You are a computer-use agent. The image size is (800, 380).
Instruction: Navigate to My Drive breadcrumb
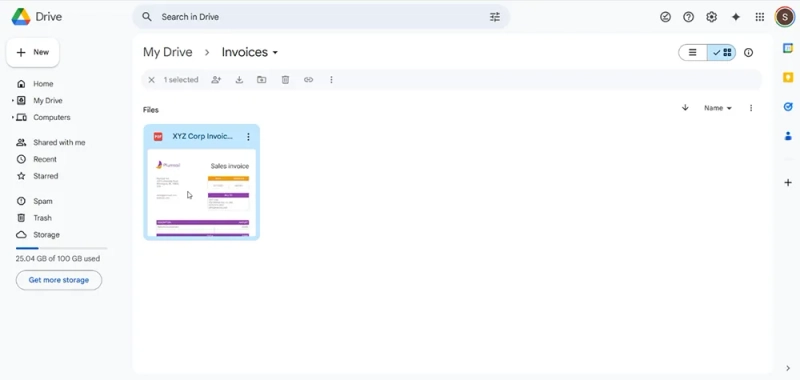(167, 52)
